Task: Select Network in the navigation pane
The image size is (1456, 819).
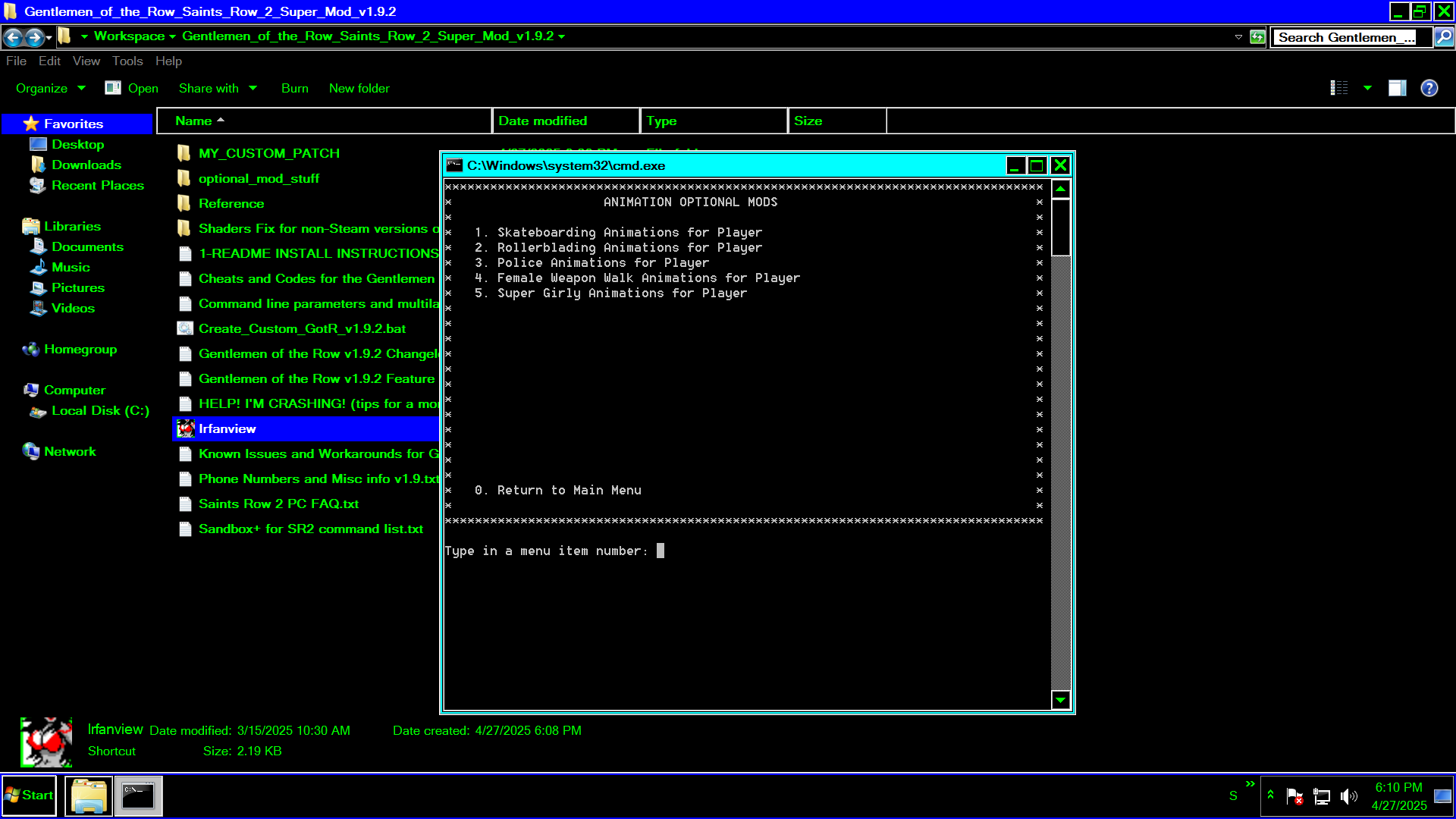Action: pos(70,451)
